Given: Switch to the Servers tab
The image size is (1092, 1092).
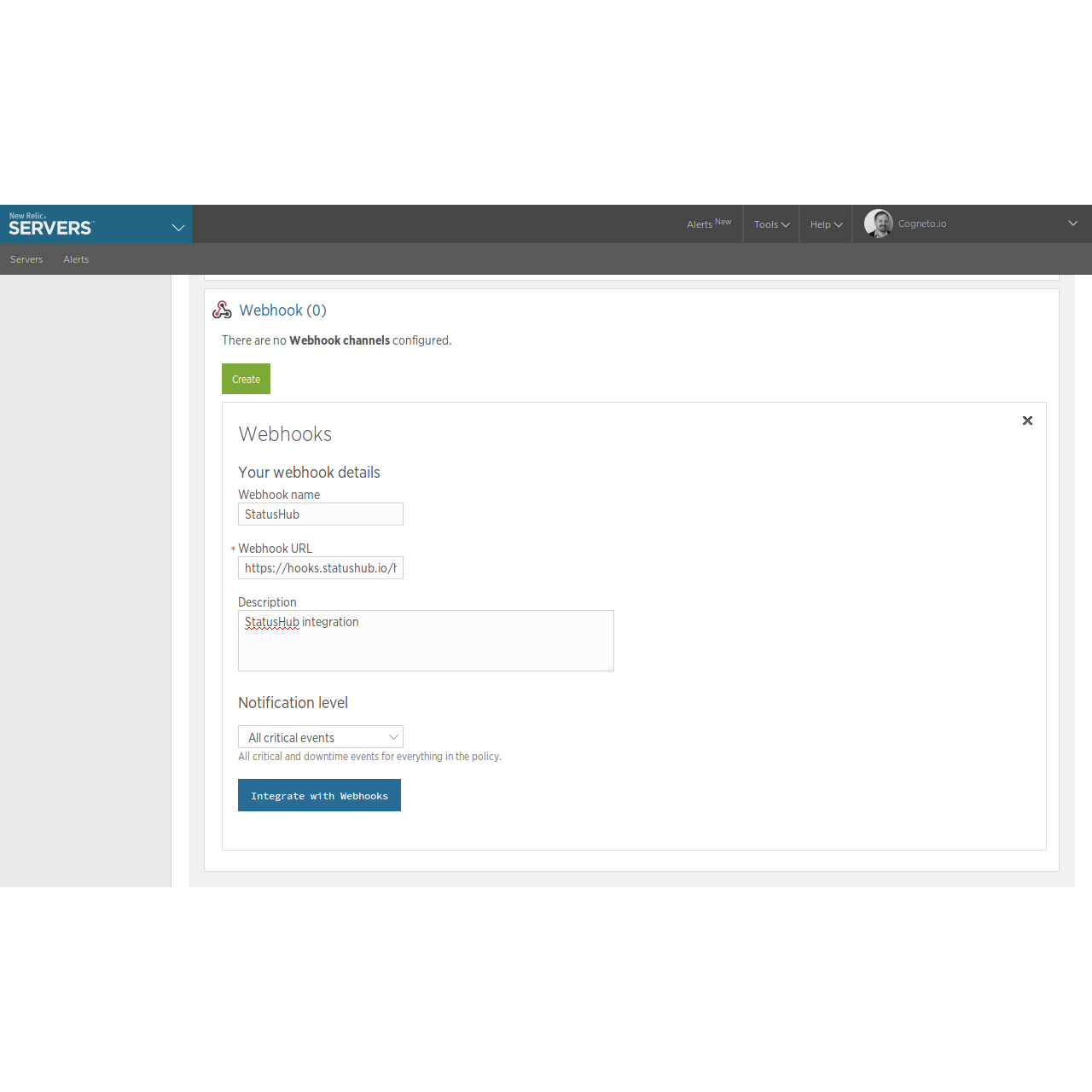Looking at the screenshot, I should 26,259.
